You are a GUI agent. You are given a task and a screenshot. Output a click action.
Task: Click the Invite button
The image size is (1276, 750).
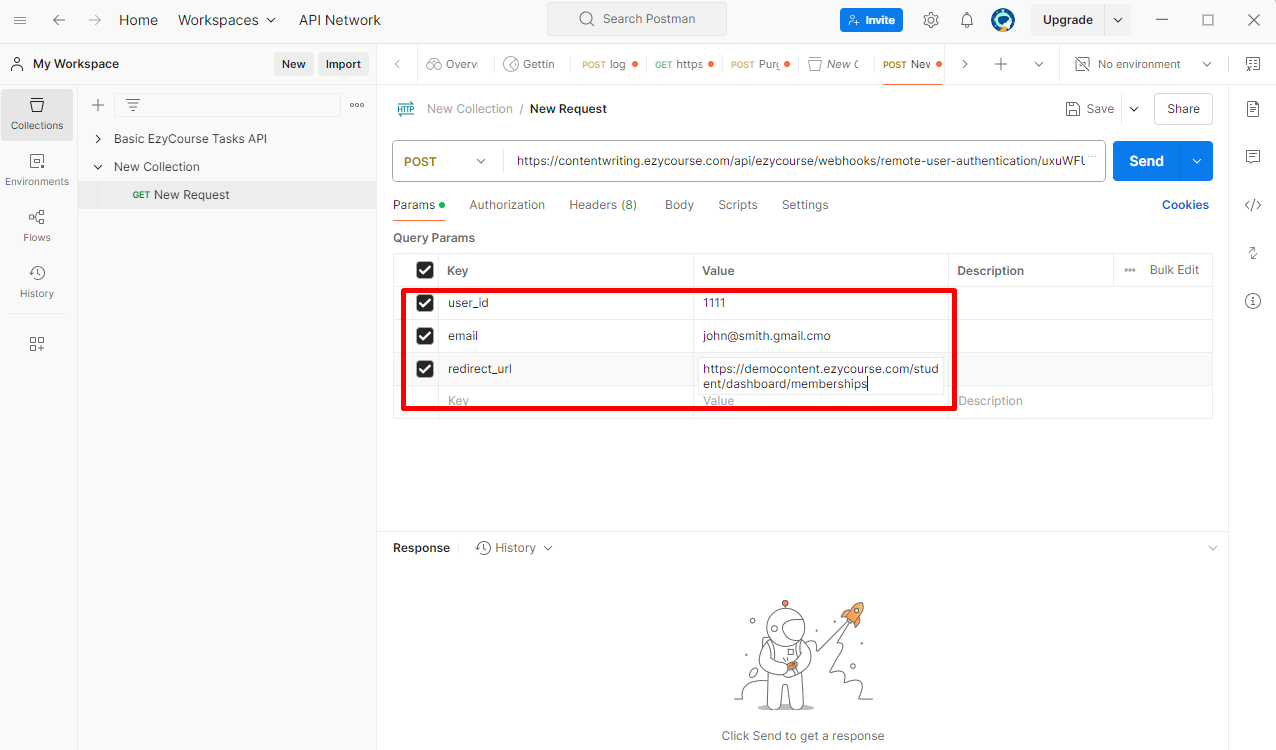pos(872,20)
